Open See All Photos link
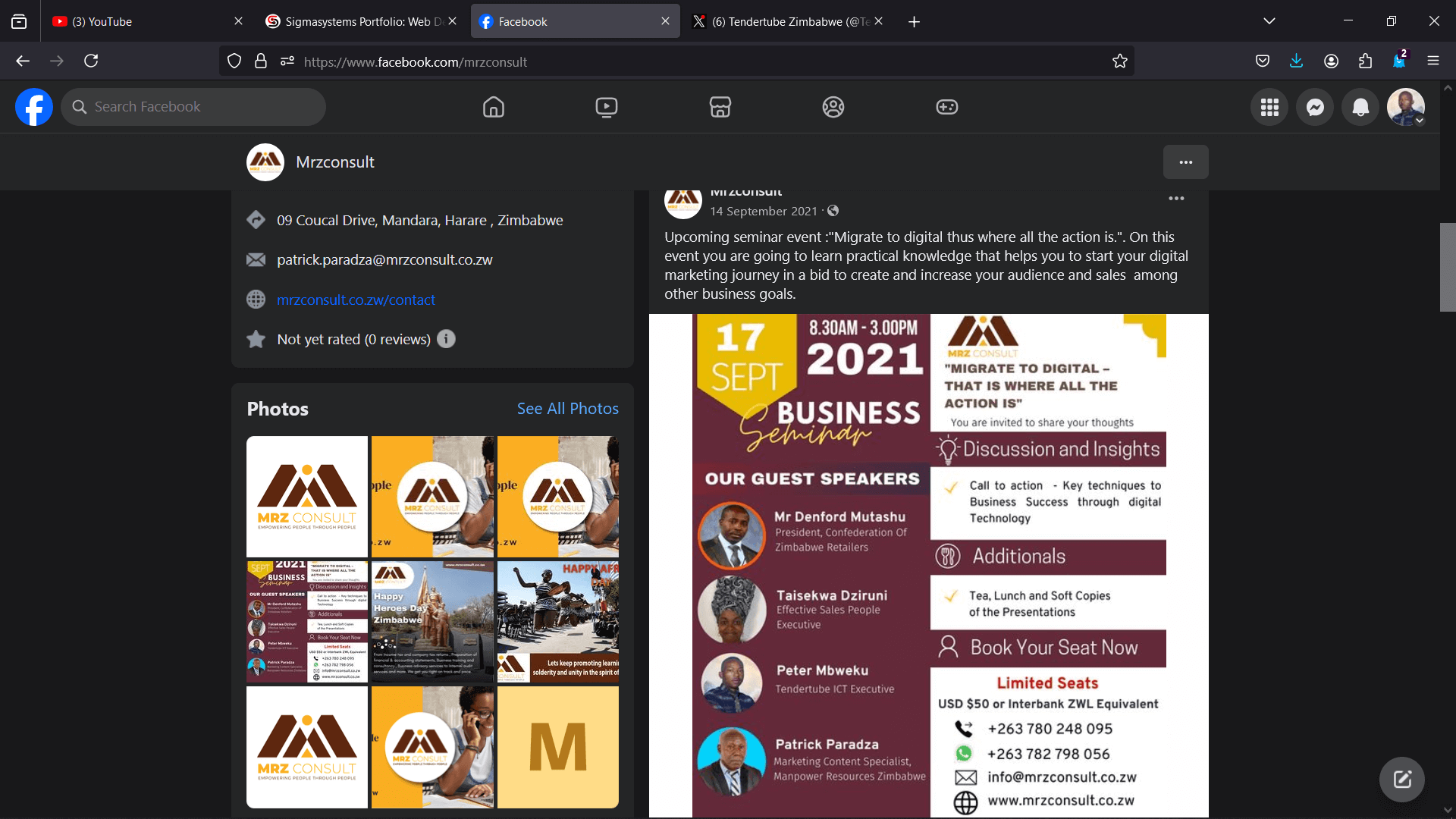The height and width of the screenshot is (819, 1456). pyautogui.click(x=567, y=409)
